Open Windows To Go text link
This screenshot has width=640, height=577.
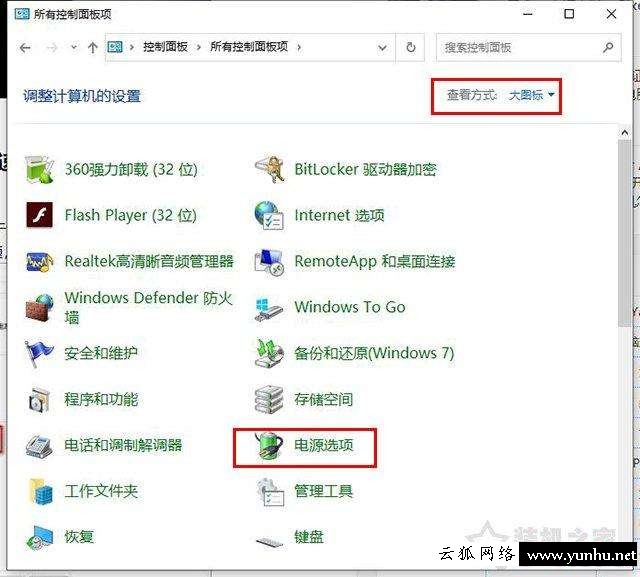tap(350, 307)
